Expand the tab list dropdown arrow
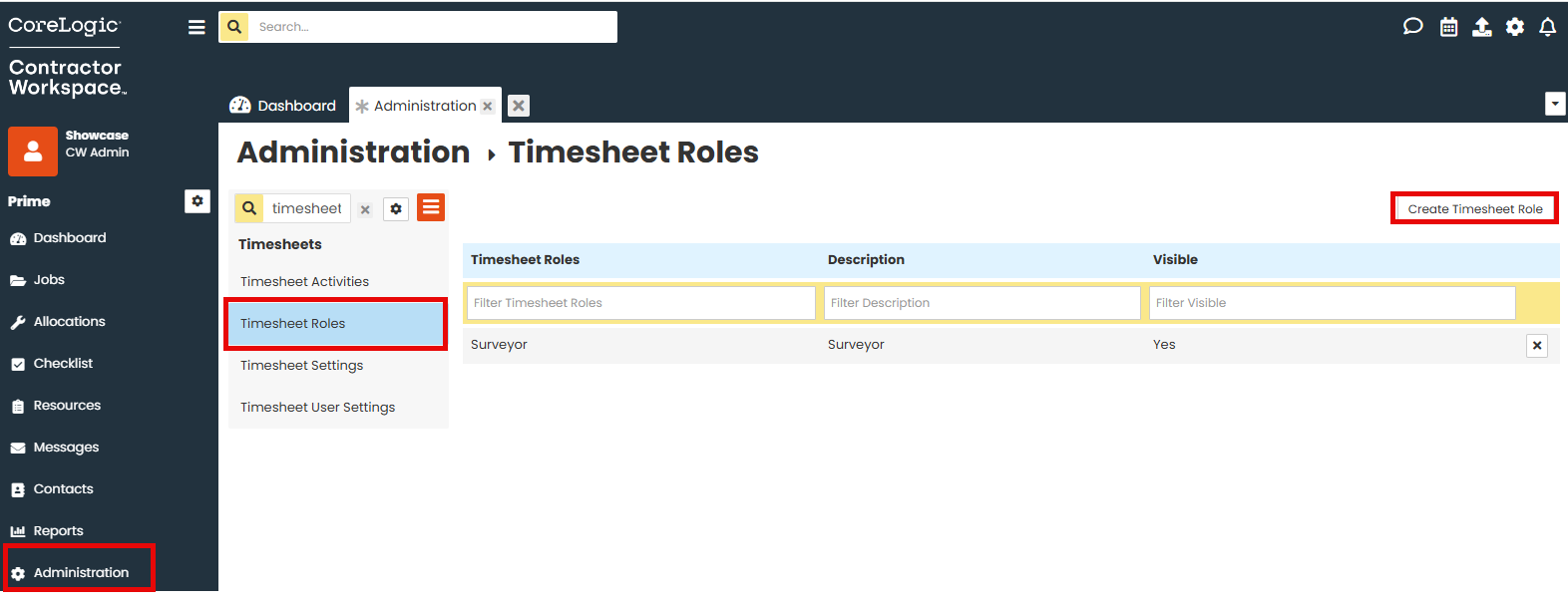 (x=1555, y=104)
